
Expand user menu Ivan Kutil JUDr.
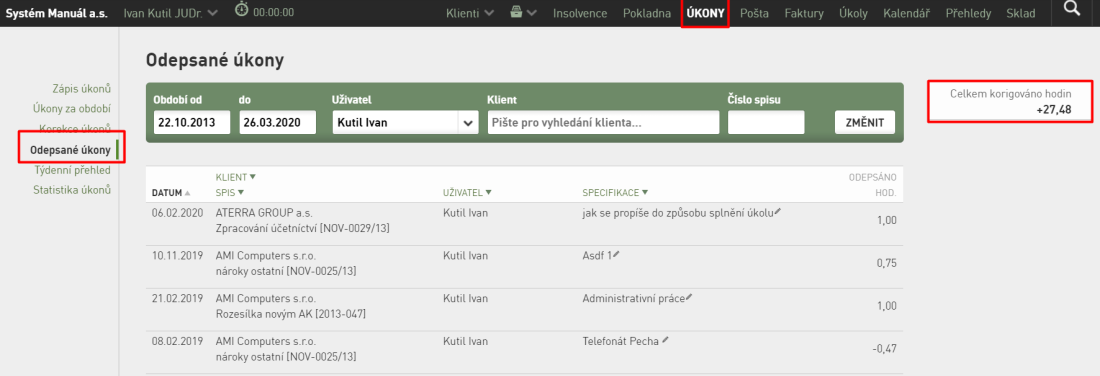click(x=170, y=13)
